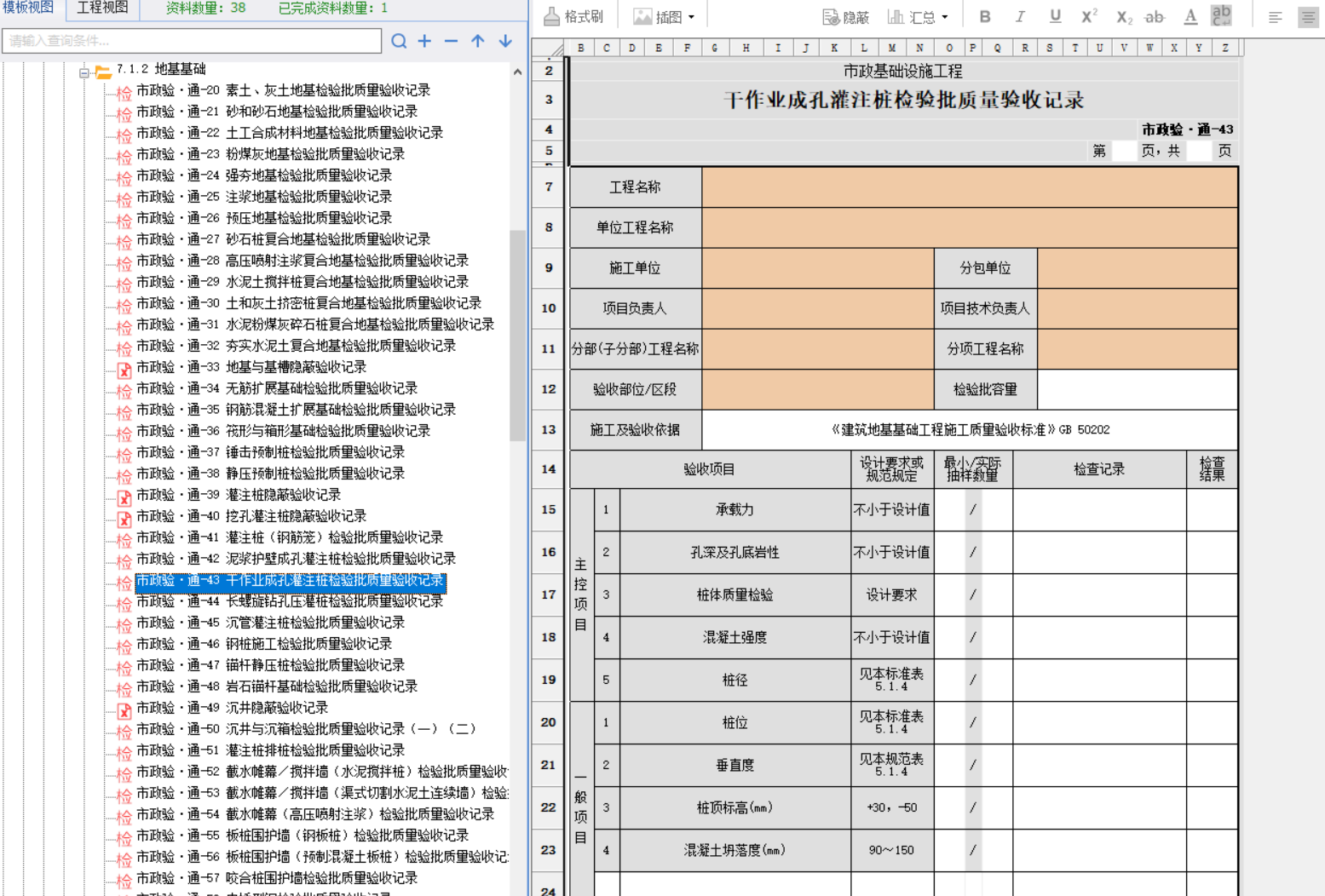Select 市政验·通-44 长螺旋钻孔压灌桩 record

(x=290, y=601)
